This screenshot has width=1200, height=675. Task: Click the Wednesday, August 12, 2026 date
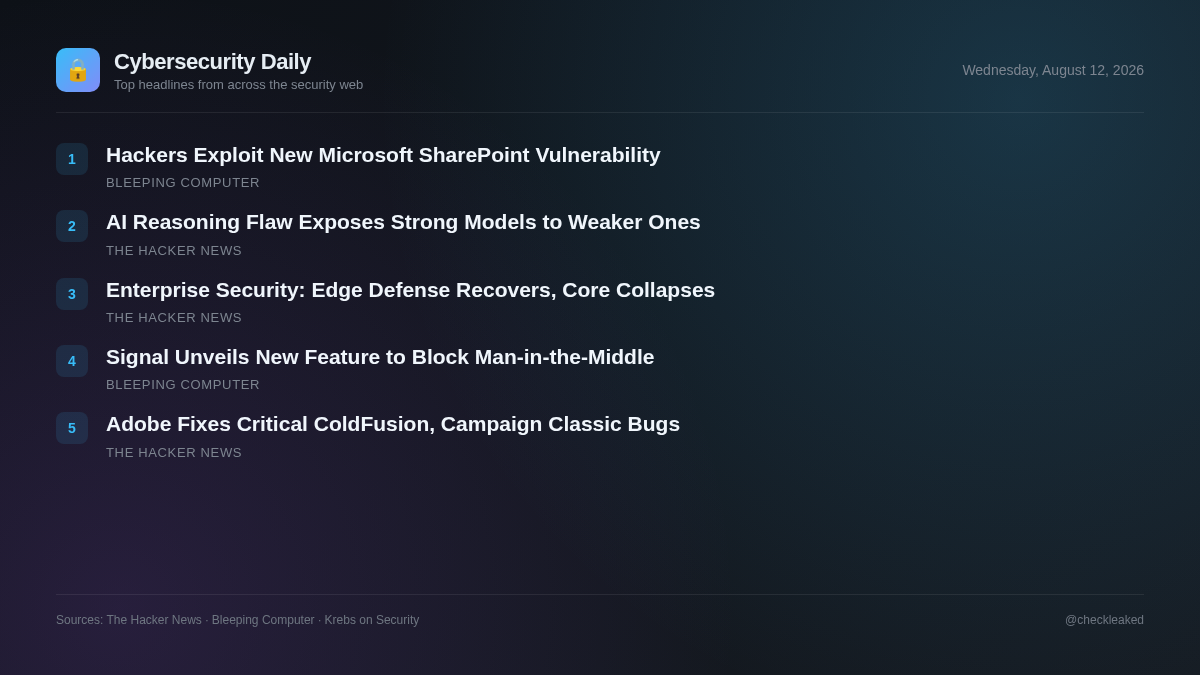(1053, 70)
